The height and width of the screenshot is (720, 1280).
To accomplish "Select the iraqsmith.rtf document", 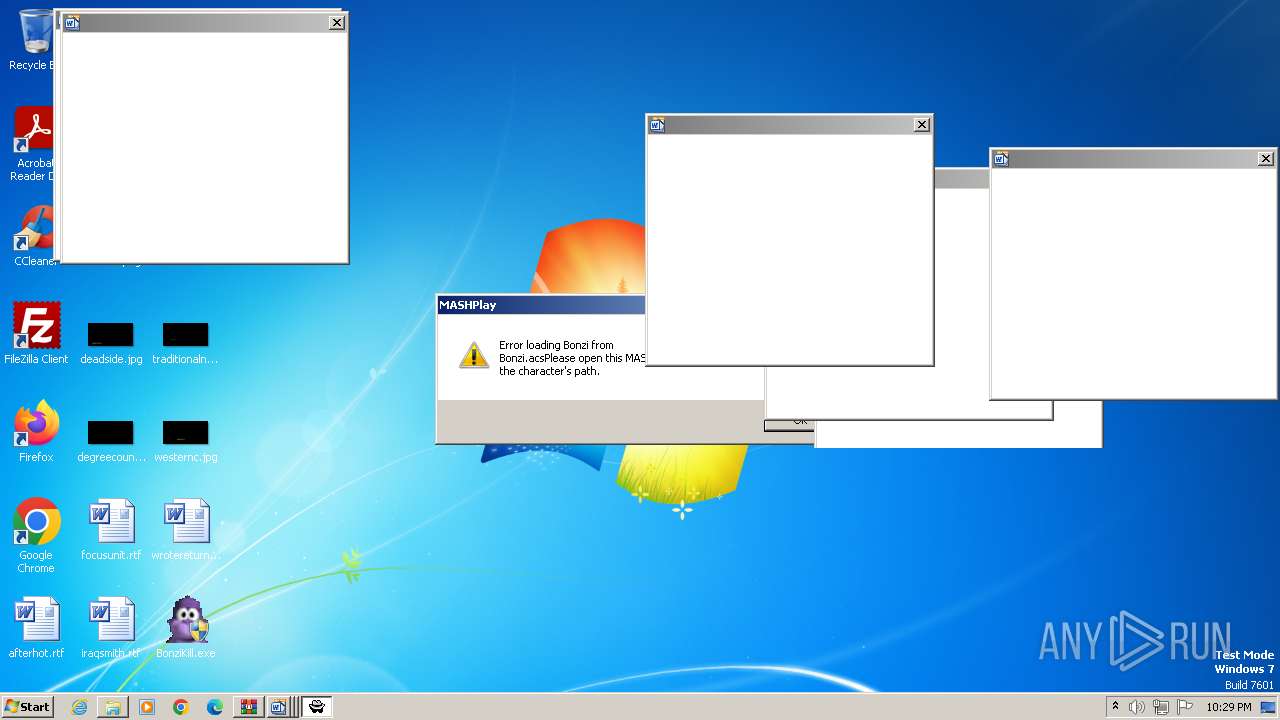I will [x=111, y=627].
